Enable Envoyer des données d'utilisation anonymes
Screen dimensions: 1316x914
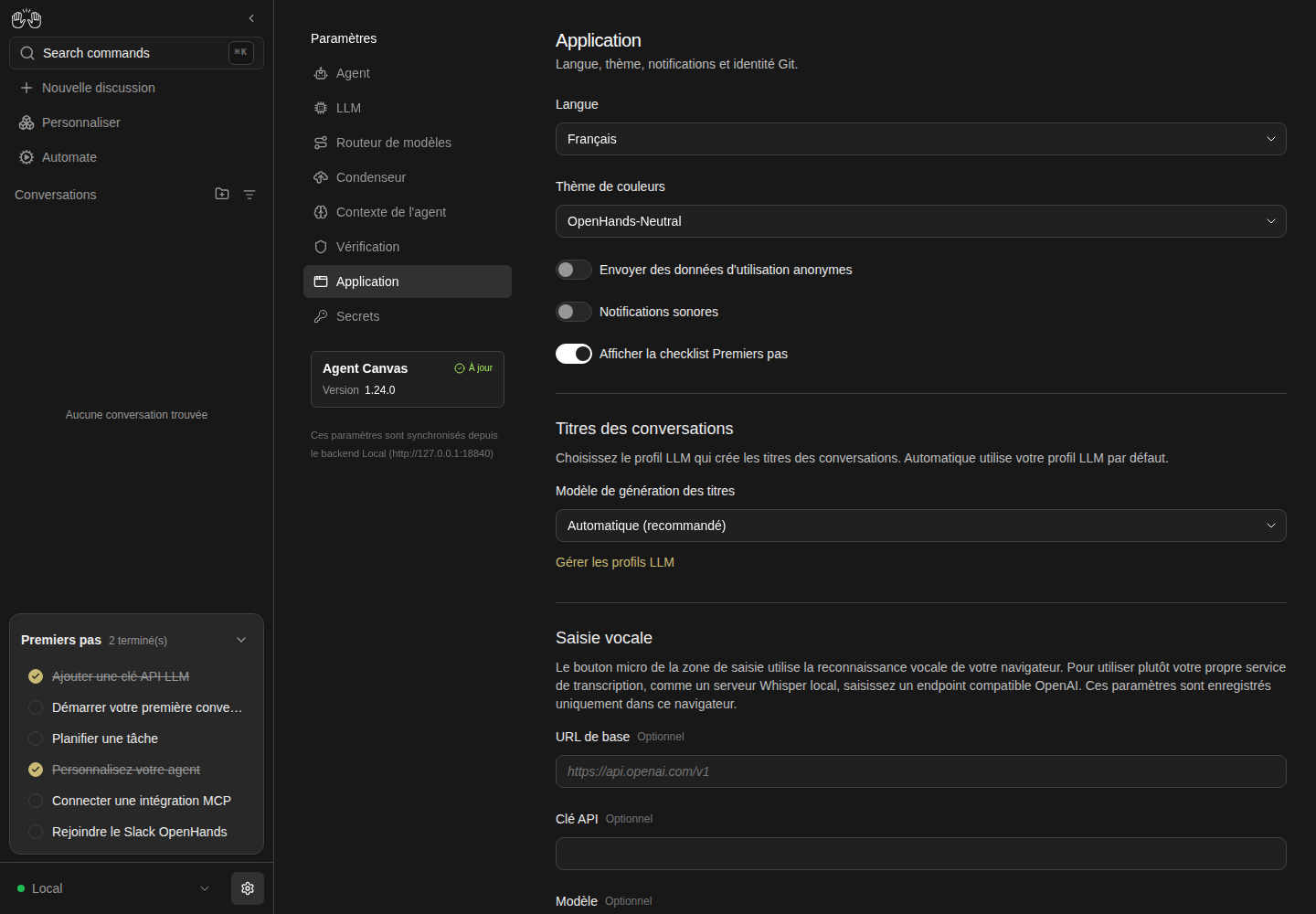[x=574, y=270]
